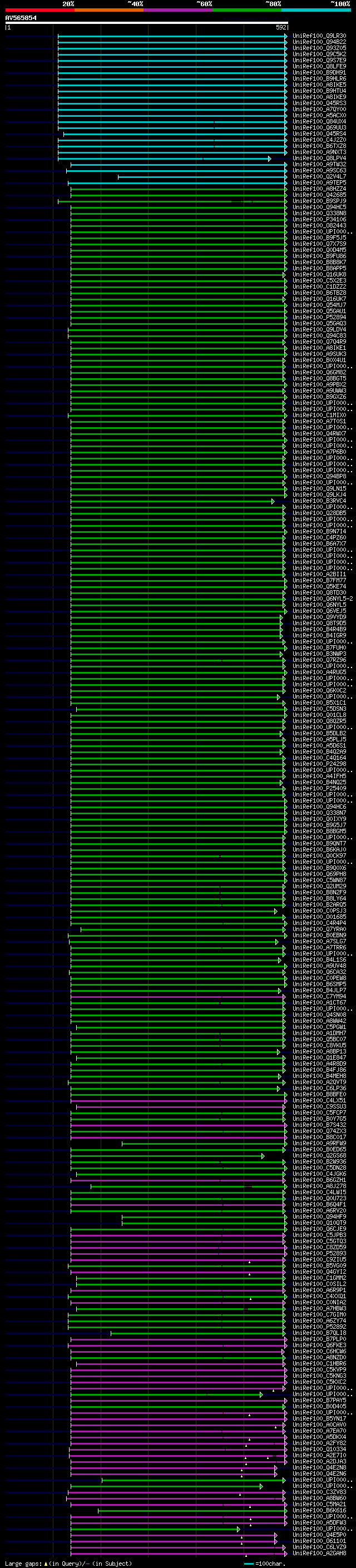This screenshot has height=1568, width=356.
Task: Open hit UniRef100_Q94B22
Action: (x=319, y=42)
